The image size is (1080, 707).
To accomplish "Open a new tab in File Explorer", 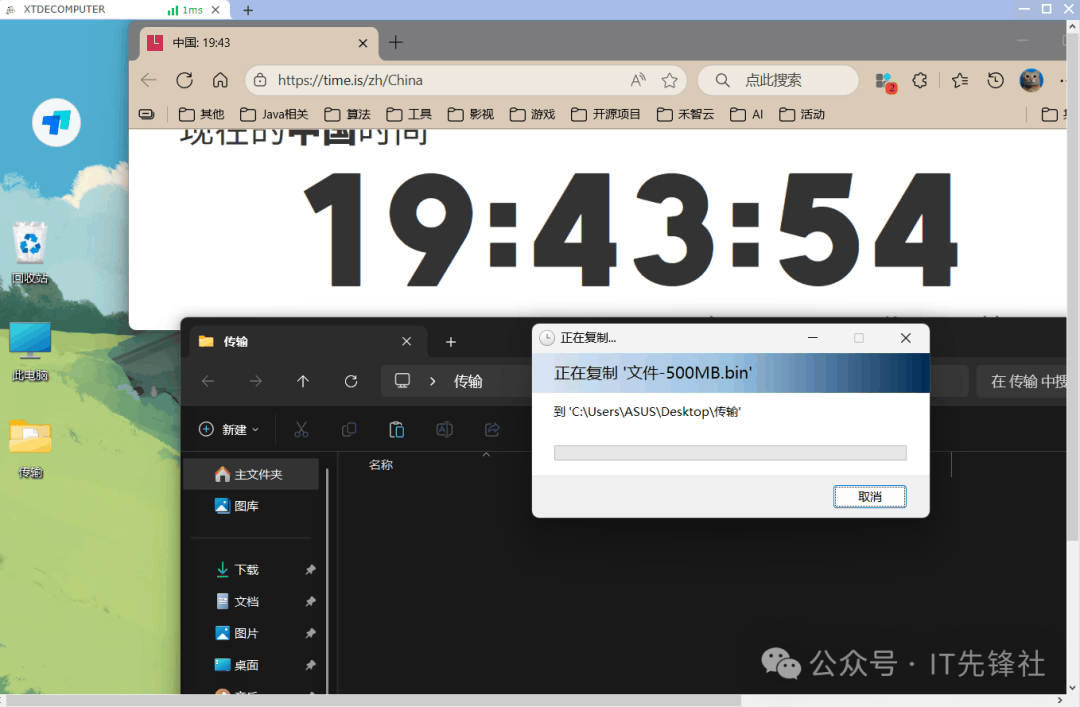I will pyautogui.click(x=450, y=342).
